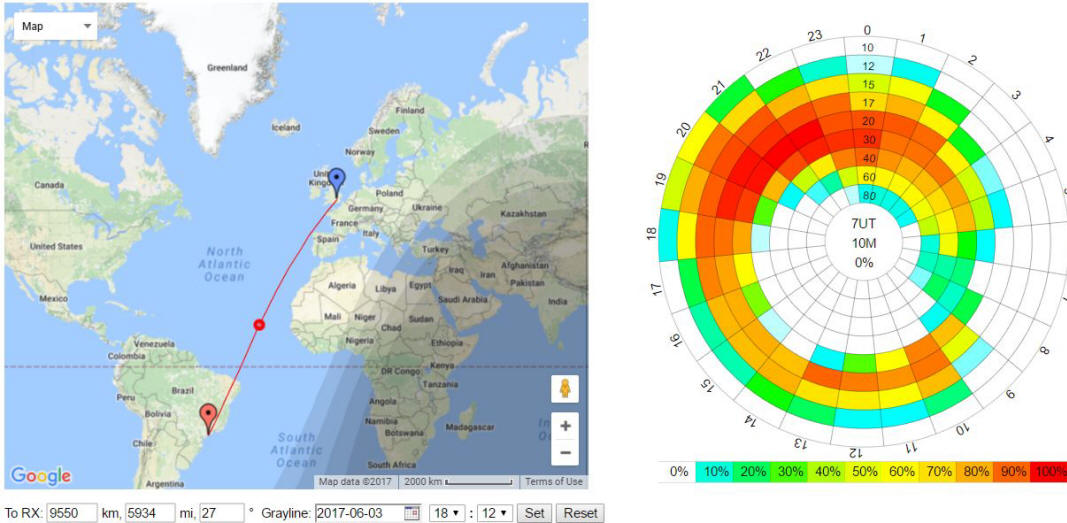Click the 100% red legend swatch
Screen dimensions: 1067x523
point(1047,472)
